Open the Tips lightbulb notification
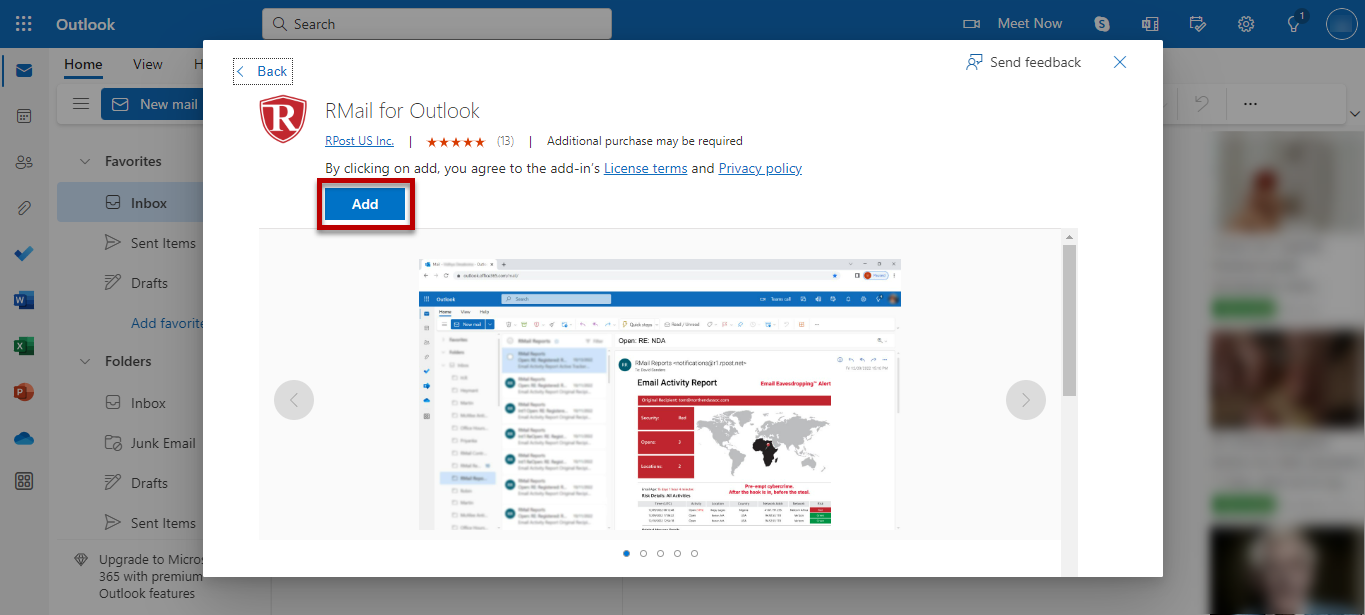 point(1293,23)
